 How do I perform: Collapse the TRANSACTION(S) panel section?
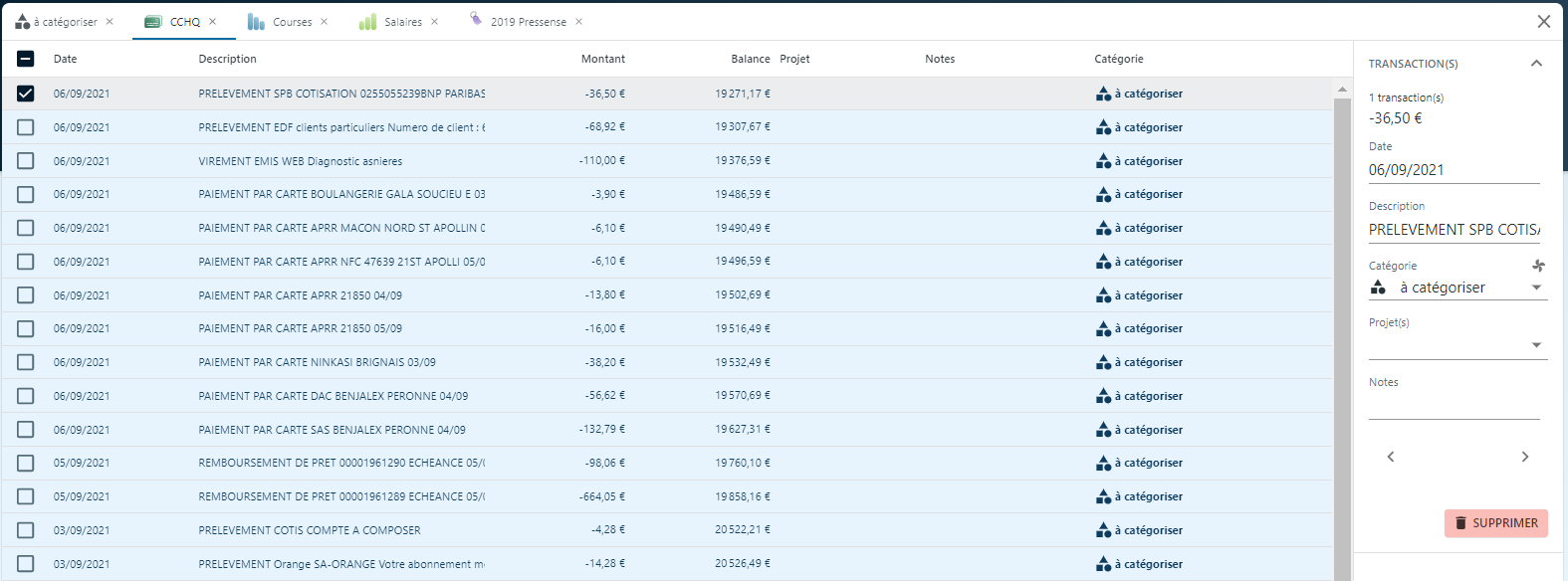[1536, 64]
